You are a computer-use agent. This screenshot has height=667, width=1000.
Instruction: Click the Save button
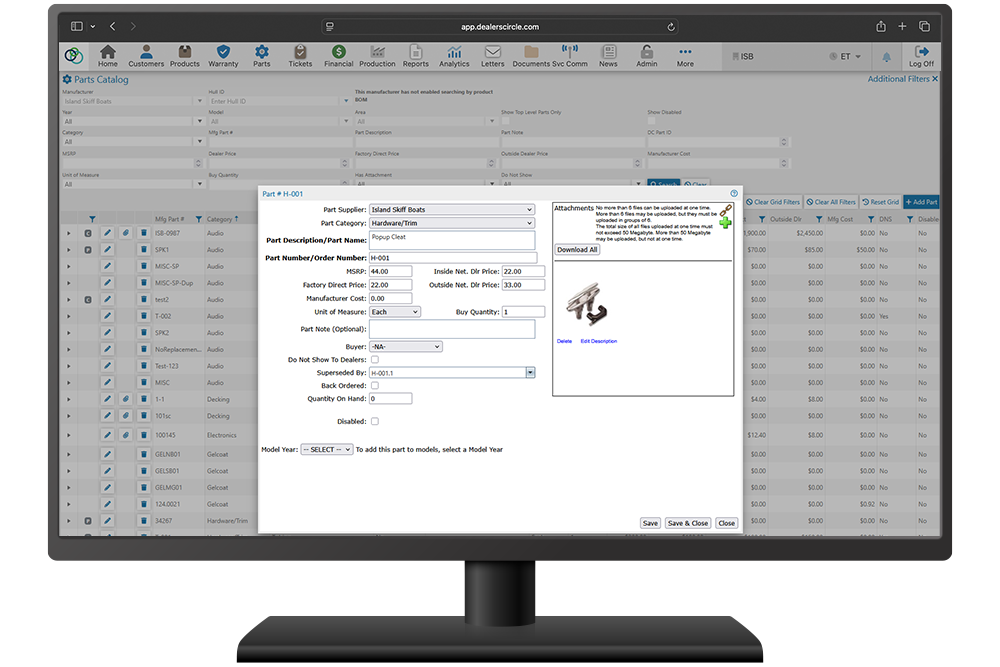click(x=650, y=524)
